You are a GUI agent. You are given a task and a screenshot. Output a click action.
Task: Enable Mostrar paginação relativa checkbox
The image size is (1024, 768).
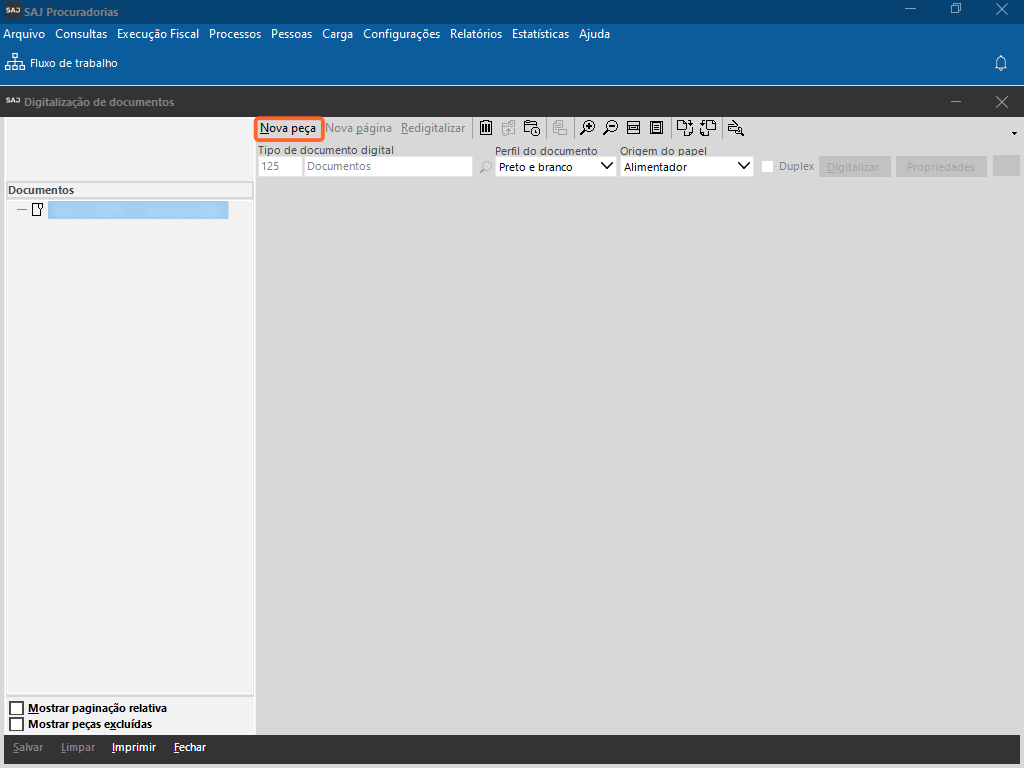[16, 709]
